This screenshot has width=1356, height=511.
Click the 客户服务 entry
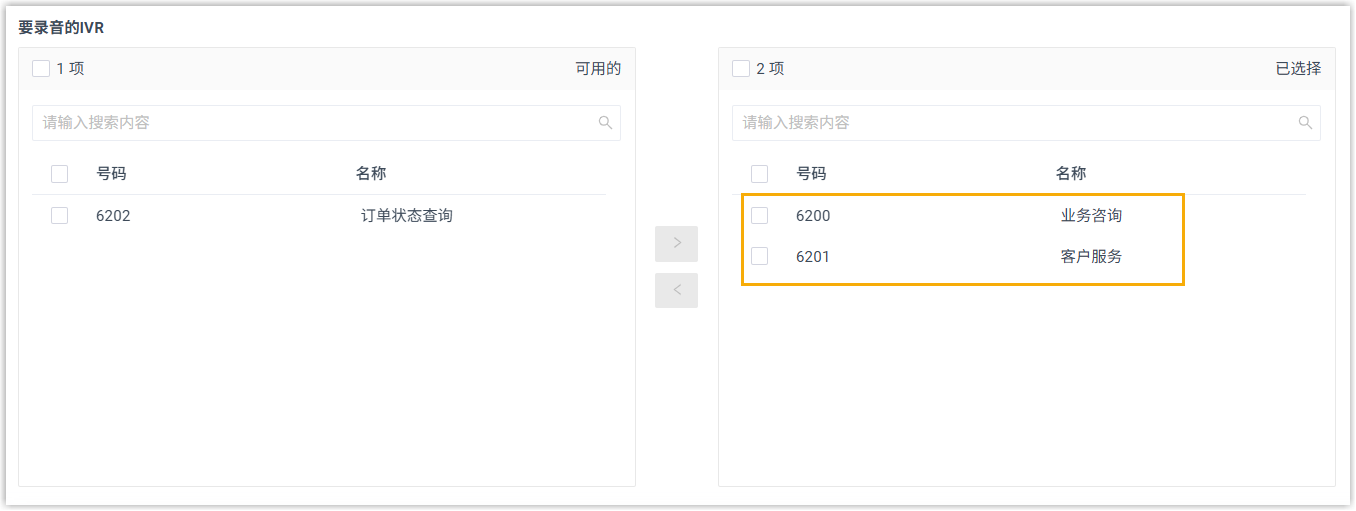tap(1091, 256)
